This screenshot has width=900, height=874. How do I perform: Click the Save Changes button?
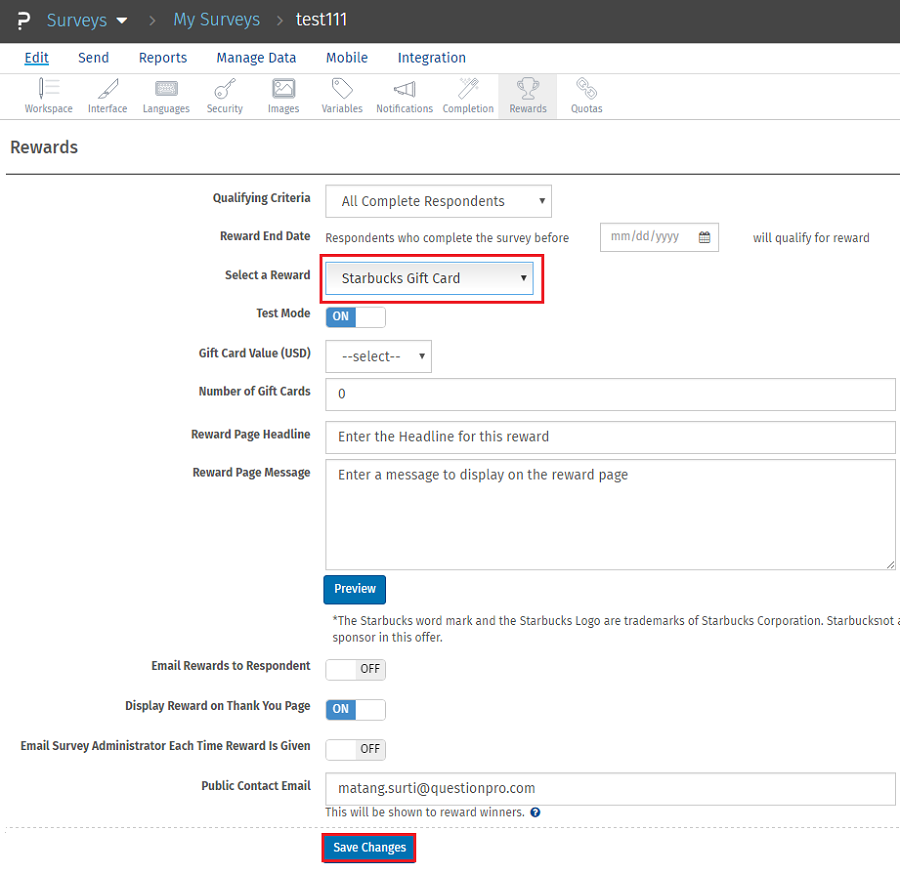369,847
